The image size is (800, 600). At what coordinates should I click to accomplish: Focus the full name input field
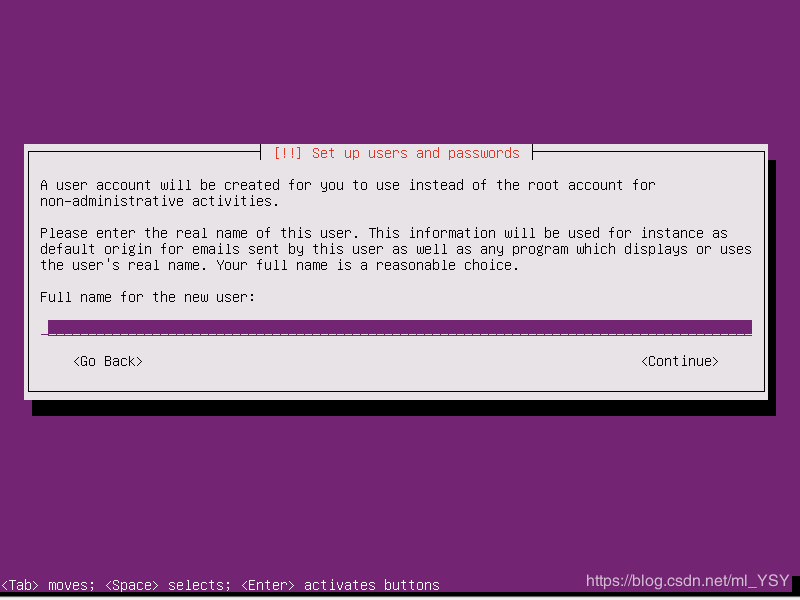tap(396, 328)
